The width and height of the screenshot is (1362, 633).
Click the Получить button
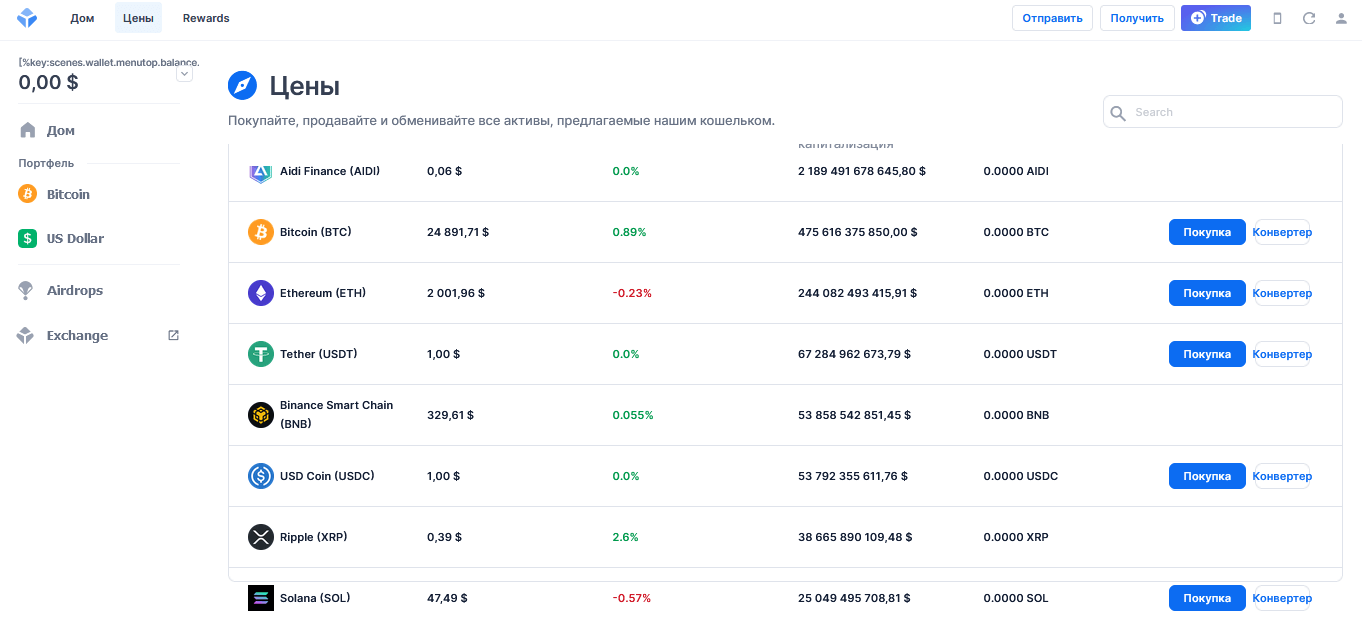tap(1136, 18)
